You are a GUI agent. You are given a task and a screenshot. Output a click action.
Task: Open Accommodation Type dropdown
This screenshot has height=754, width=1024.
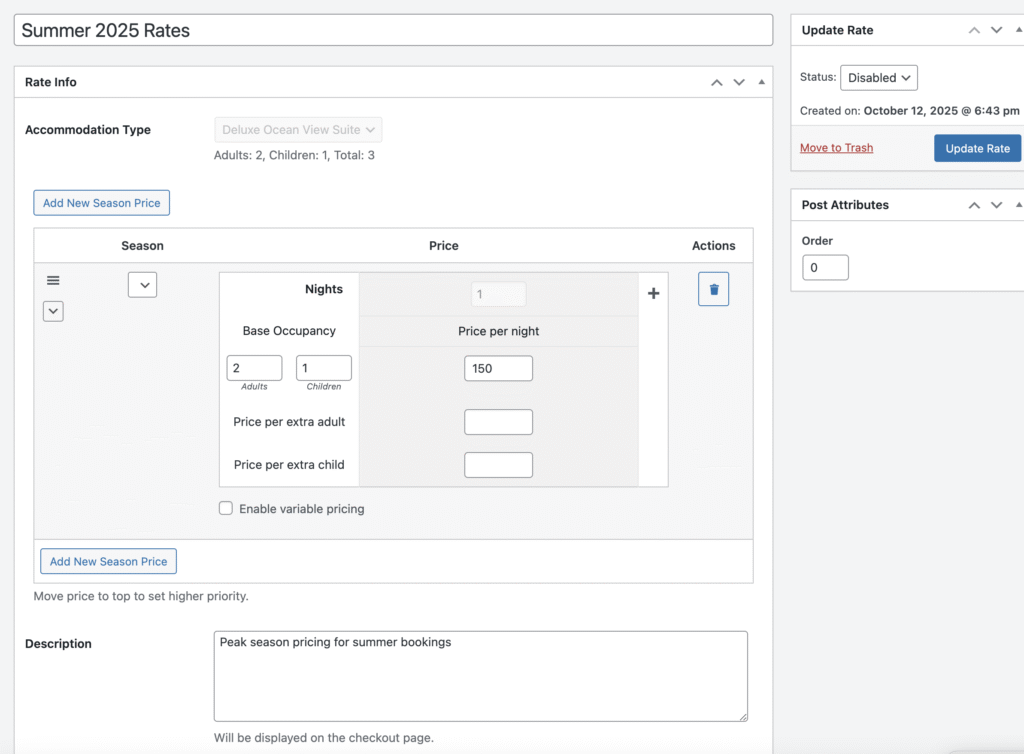(x=298, y=130)
